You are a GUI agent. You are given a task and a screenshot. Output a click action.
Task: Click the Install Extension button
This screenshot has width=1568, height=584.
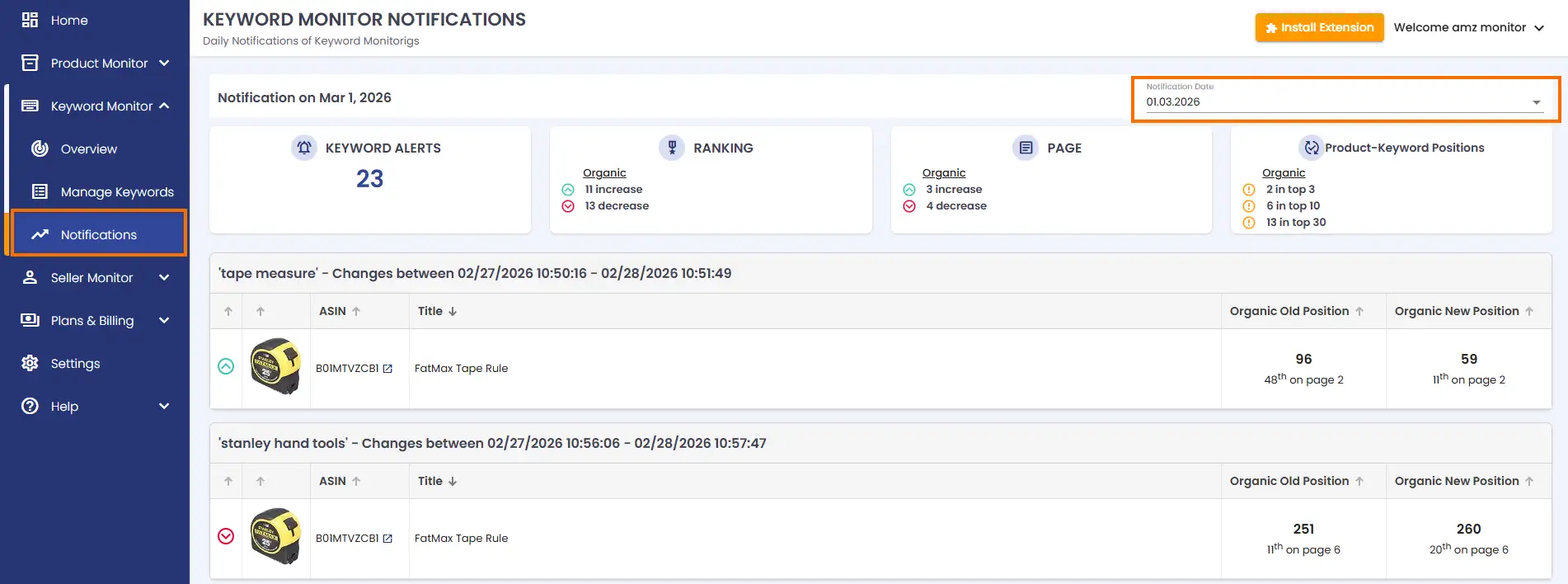click(x=1319, y=27)
